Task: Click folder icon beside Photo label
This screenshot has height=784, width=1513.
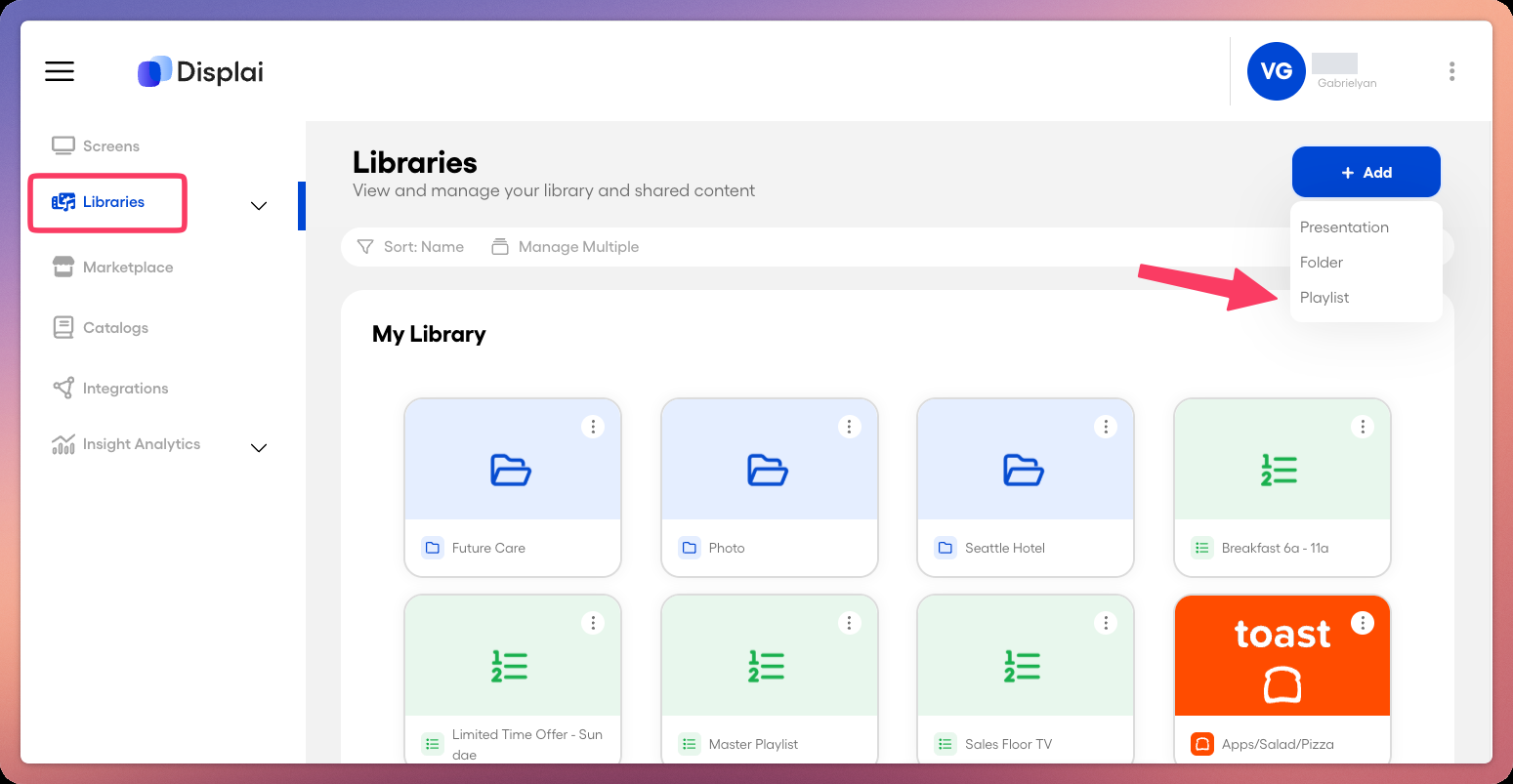Action: [x=690, y=548]
